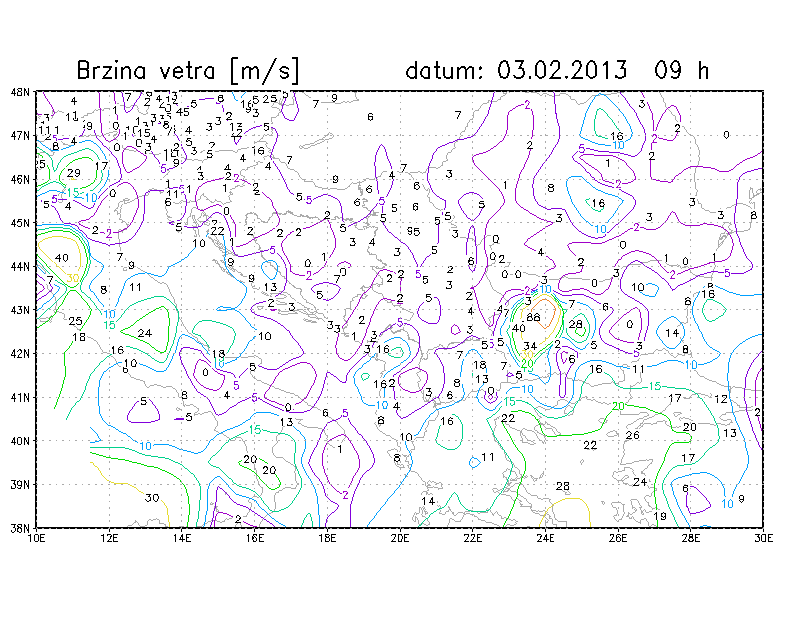Click the '42N' latitude axis label
This screenshot has height=618, width=800.
click(20, 354)
